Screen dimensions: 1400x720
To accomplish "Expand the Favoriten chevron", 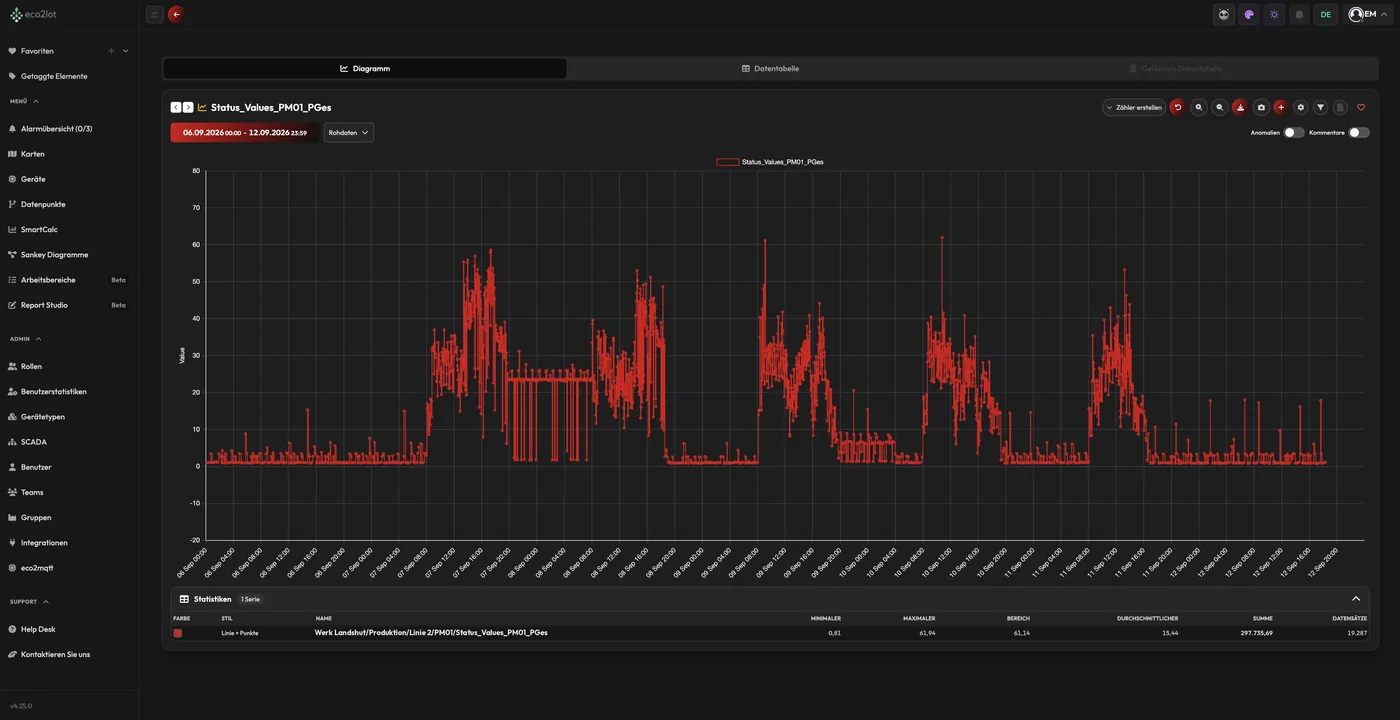I will click(126, 51).
